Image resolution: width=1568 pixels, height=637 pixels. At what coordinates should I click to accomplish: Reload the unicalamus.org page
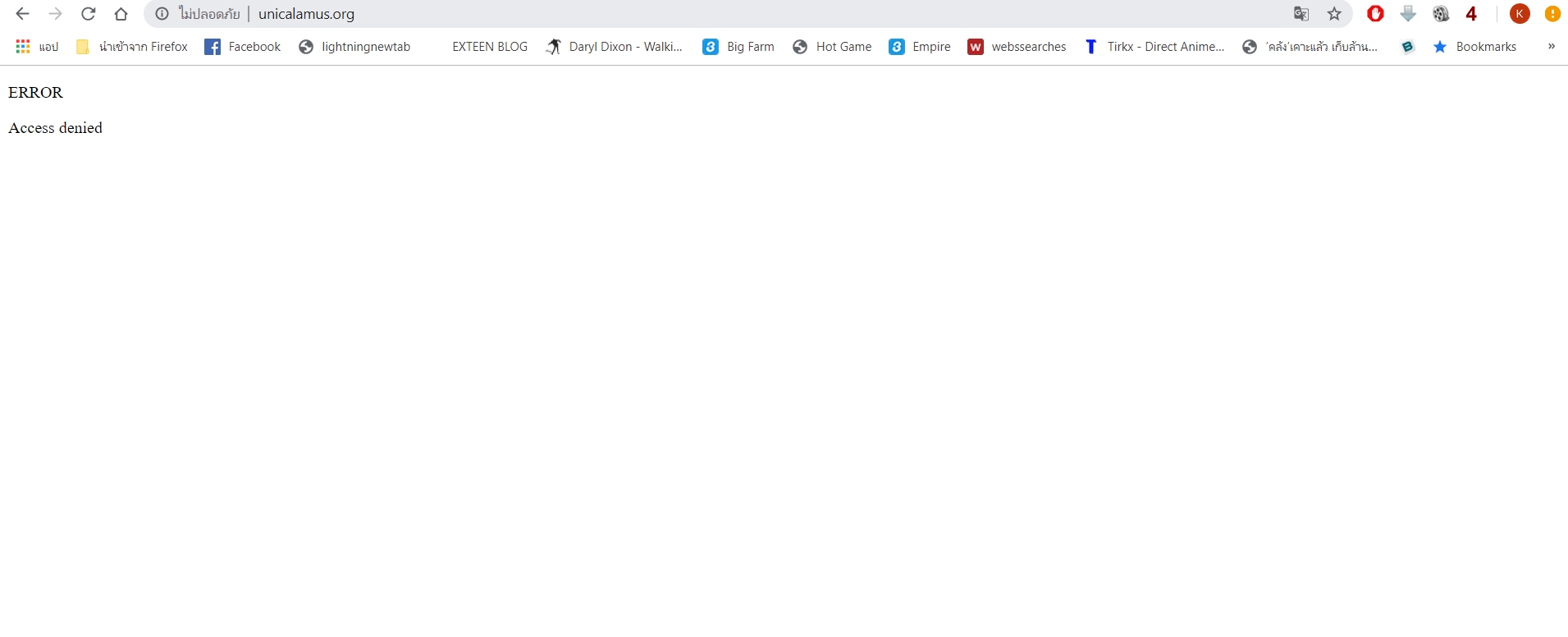click(89, 14)
